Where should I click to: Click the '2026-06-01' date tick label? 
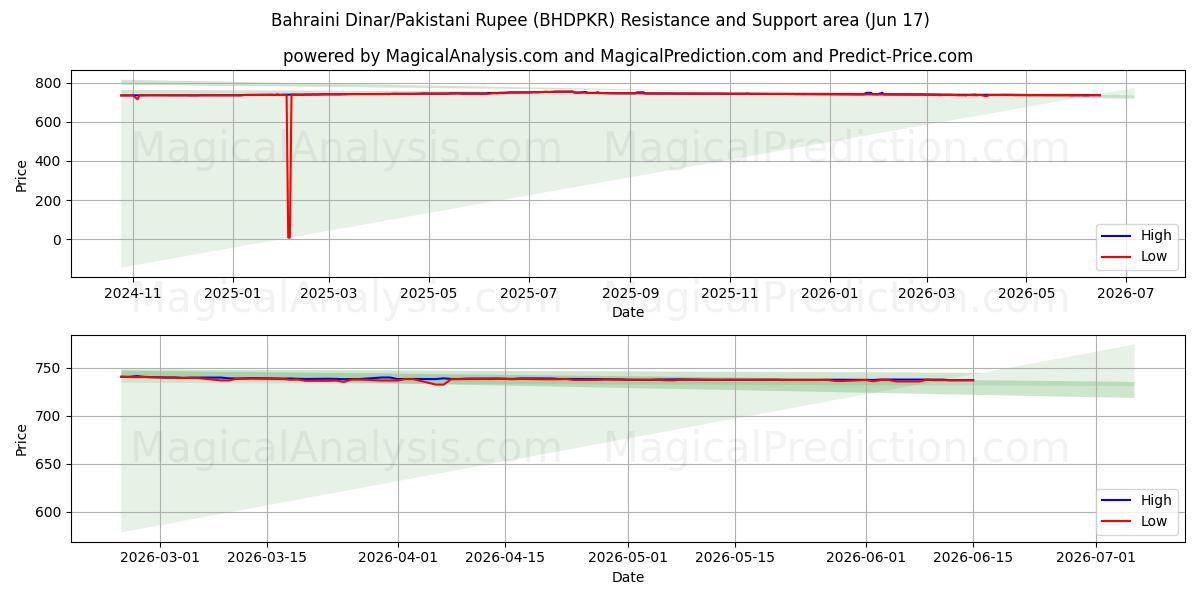[866, 559]
